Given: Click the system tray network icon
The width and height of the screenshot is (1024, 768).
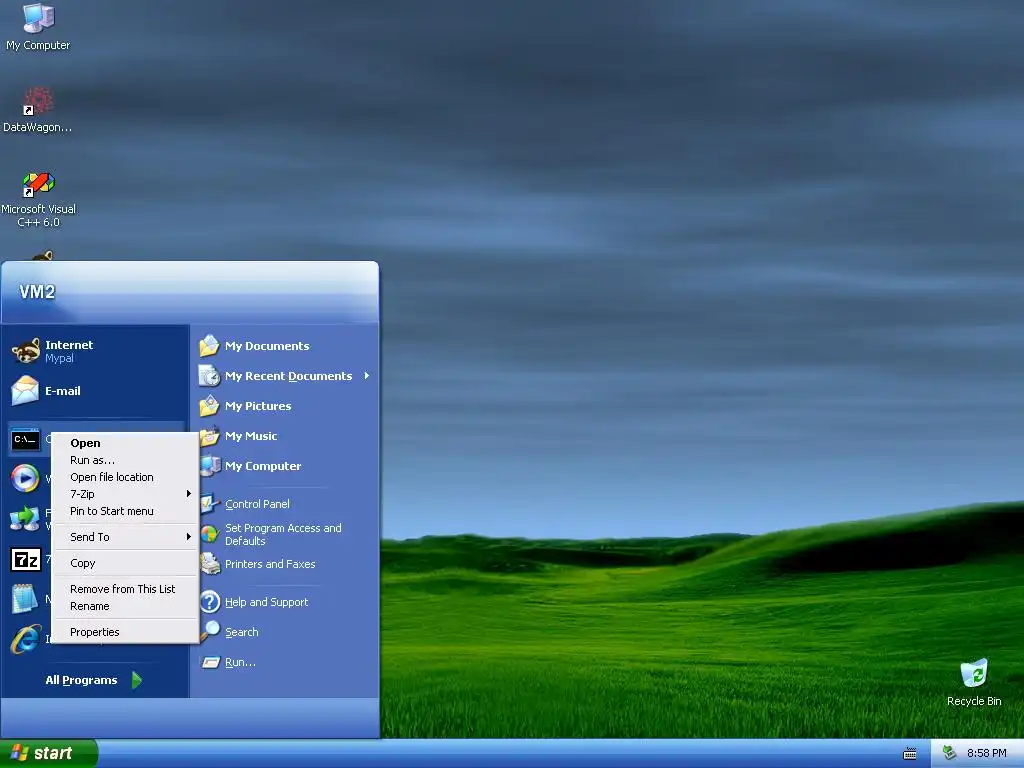Looking at the screenshot, I should 949,753.
